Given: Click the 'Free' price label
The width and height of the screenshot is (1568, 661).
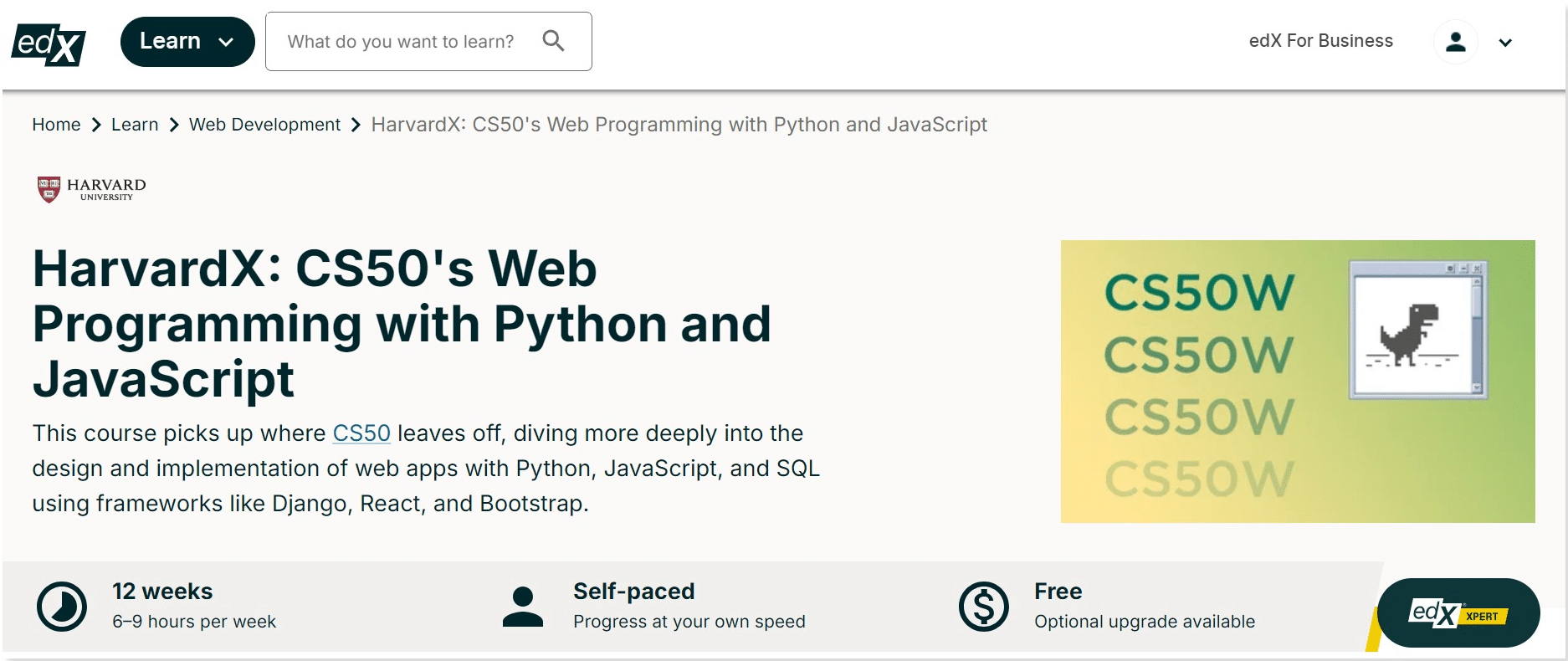Looking at the screenshot, I should coord(1058,592).
